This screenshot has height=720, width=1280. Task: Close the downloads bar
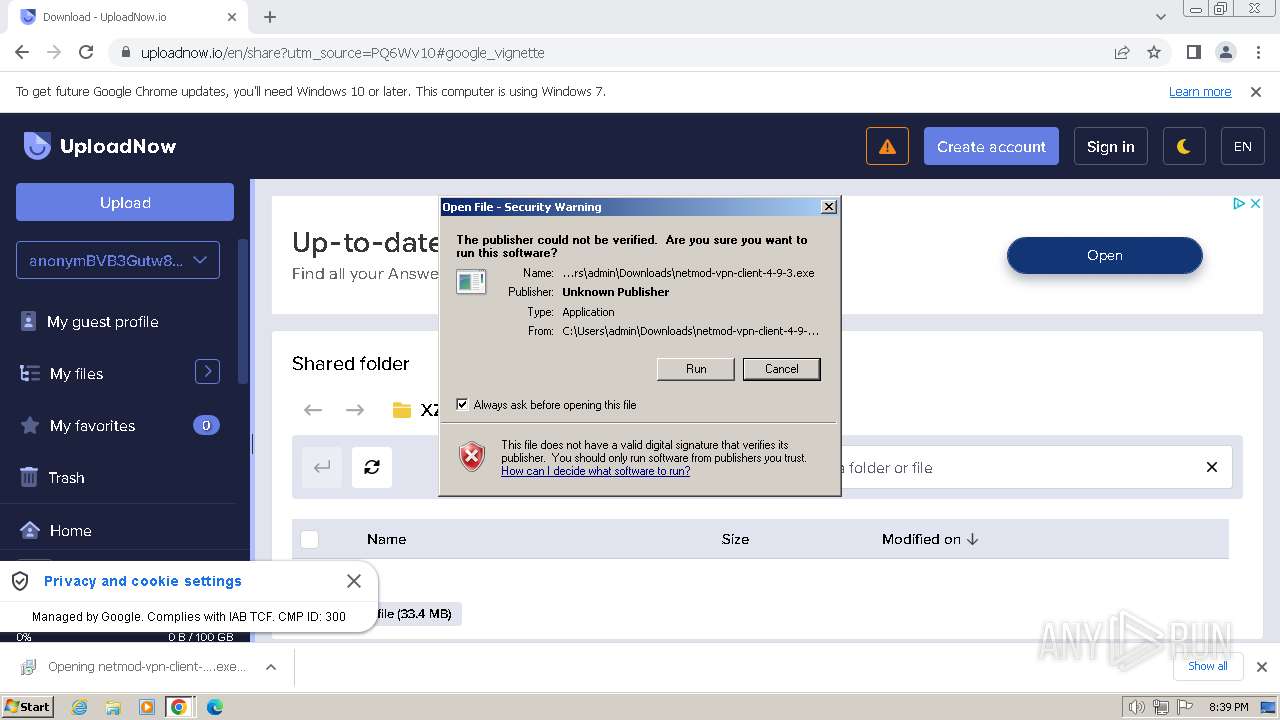[x=1262, y=667]
